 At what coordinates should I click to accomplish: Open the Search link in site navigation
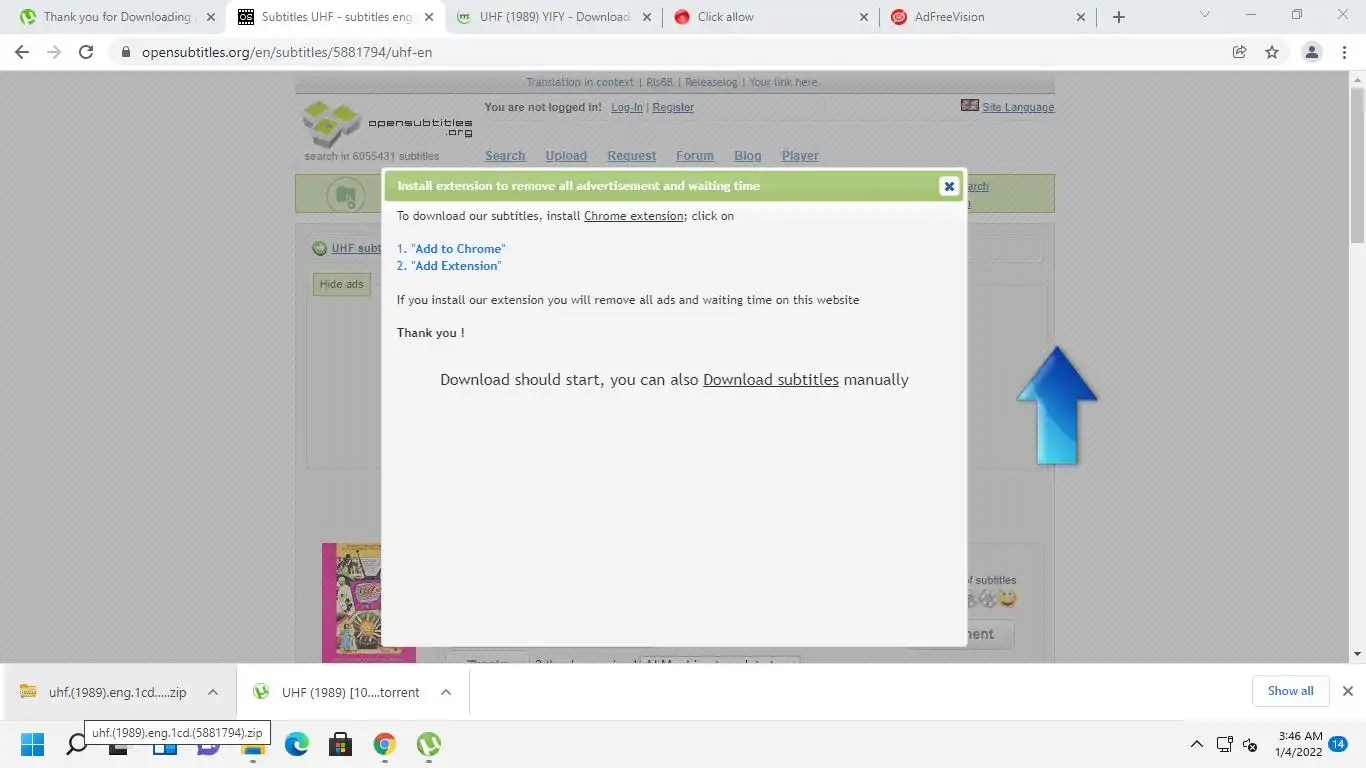click(x=505, y=156)
